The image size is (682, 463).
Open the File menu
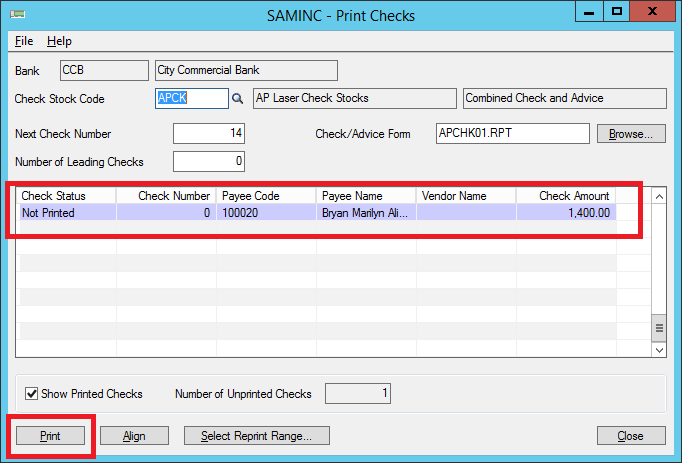[24, 41]
